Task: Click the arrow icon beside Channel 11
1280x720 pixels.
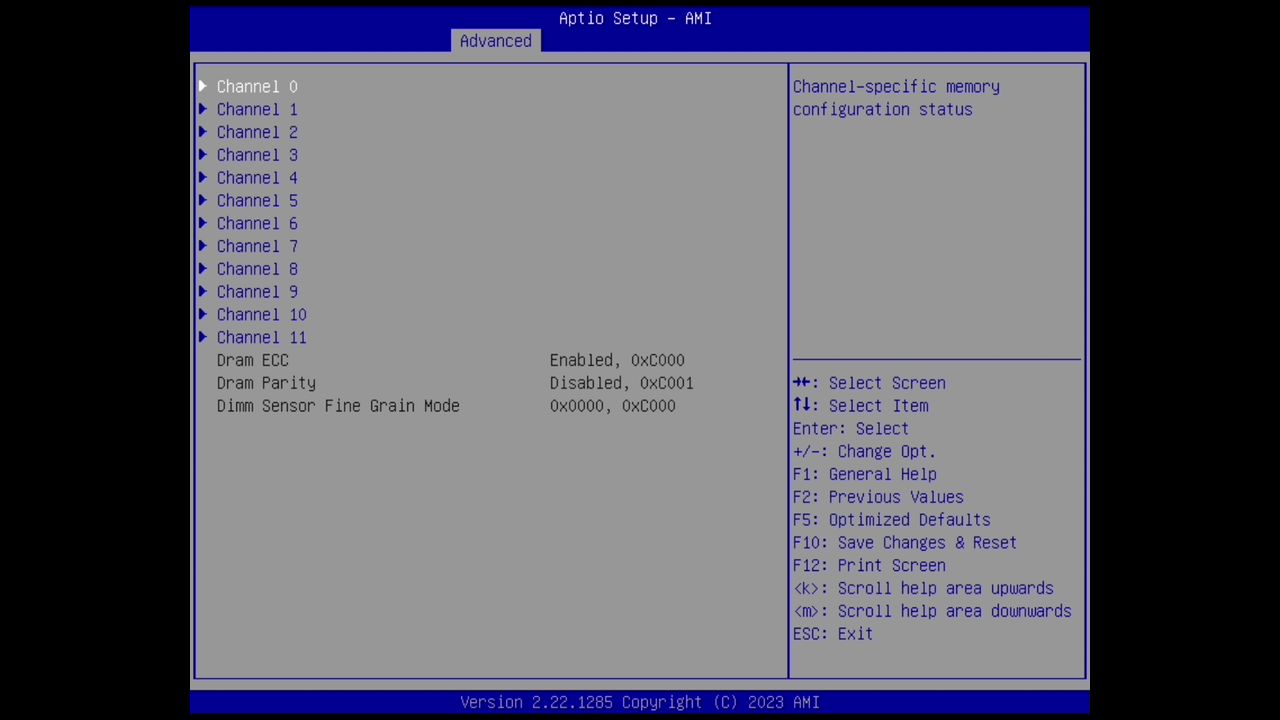Action: coord(203,337)
